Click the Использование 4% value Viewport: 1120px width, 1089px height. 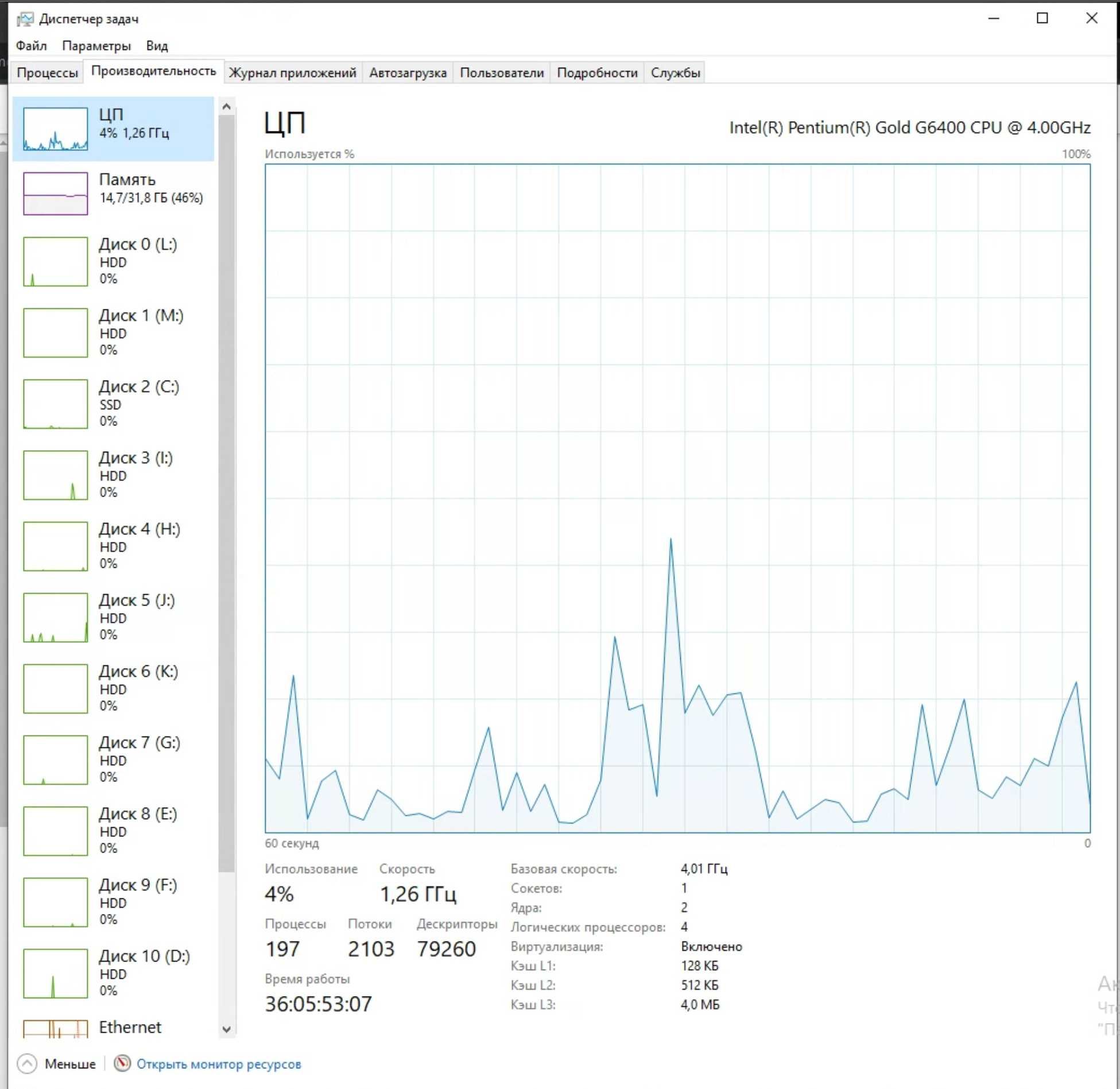[279, 893]
